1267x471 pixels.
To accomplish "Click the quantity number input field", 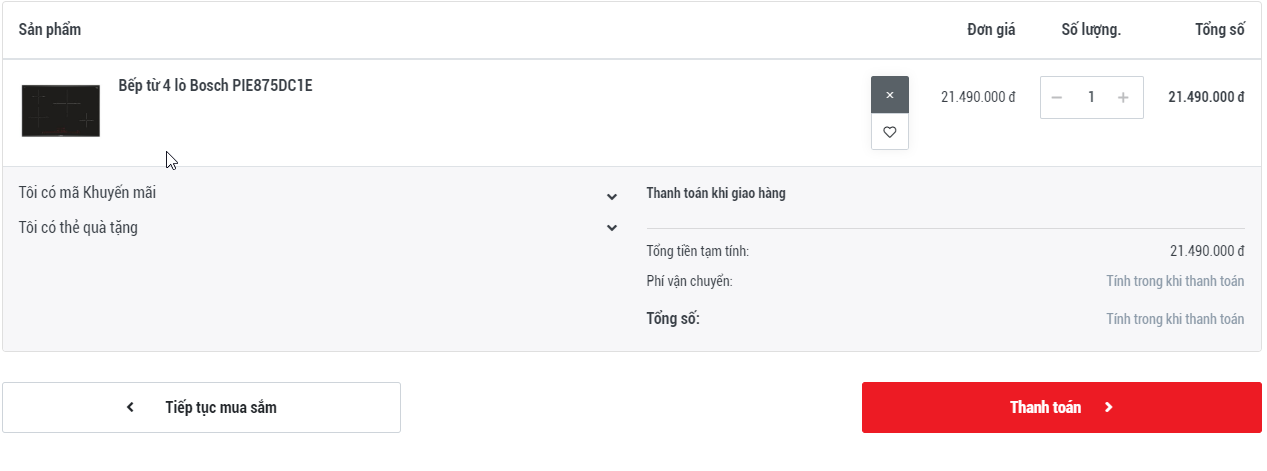I will 1091,98.
